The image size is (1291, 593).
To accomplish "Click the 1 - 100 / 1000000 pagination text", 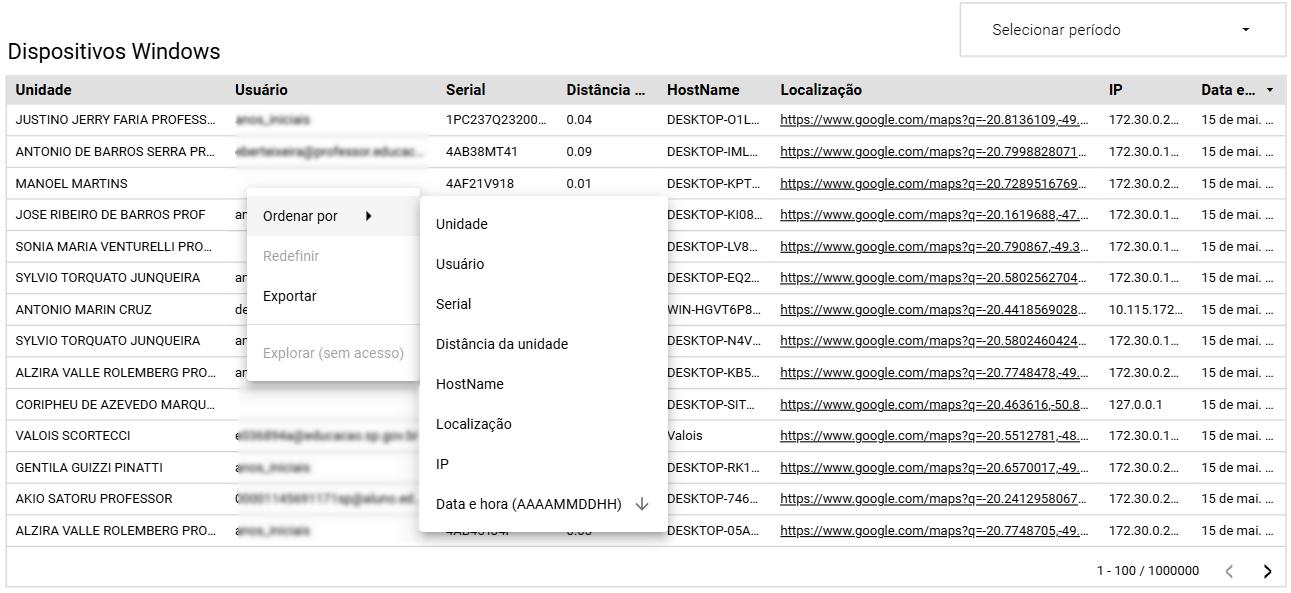I will [x=1148, y=571].
